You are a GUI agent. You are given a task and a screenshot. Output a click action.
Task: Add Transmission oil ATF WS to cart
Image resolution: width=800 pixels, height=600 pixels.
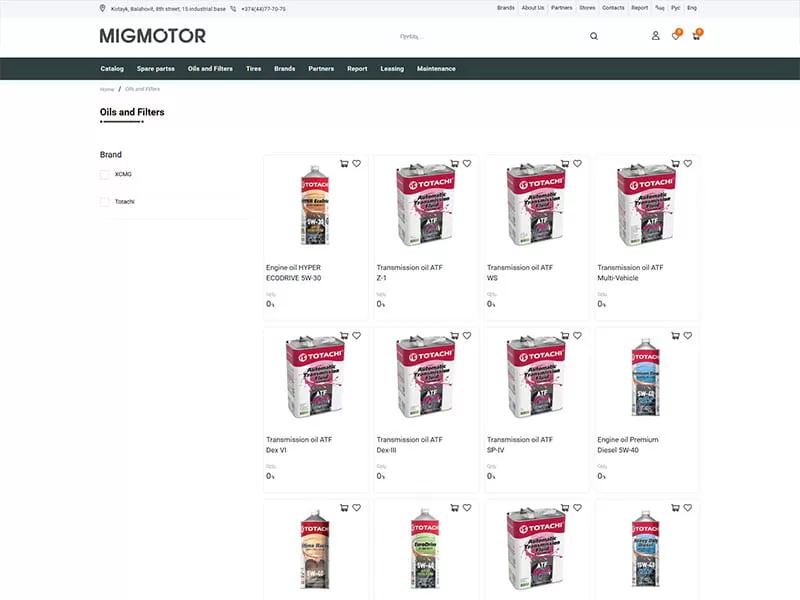(563, 163)
